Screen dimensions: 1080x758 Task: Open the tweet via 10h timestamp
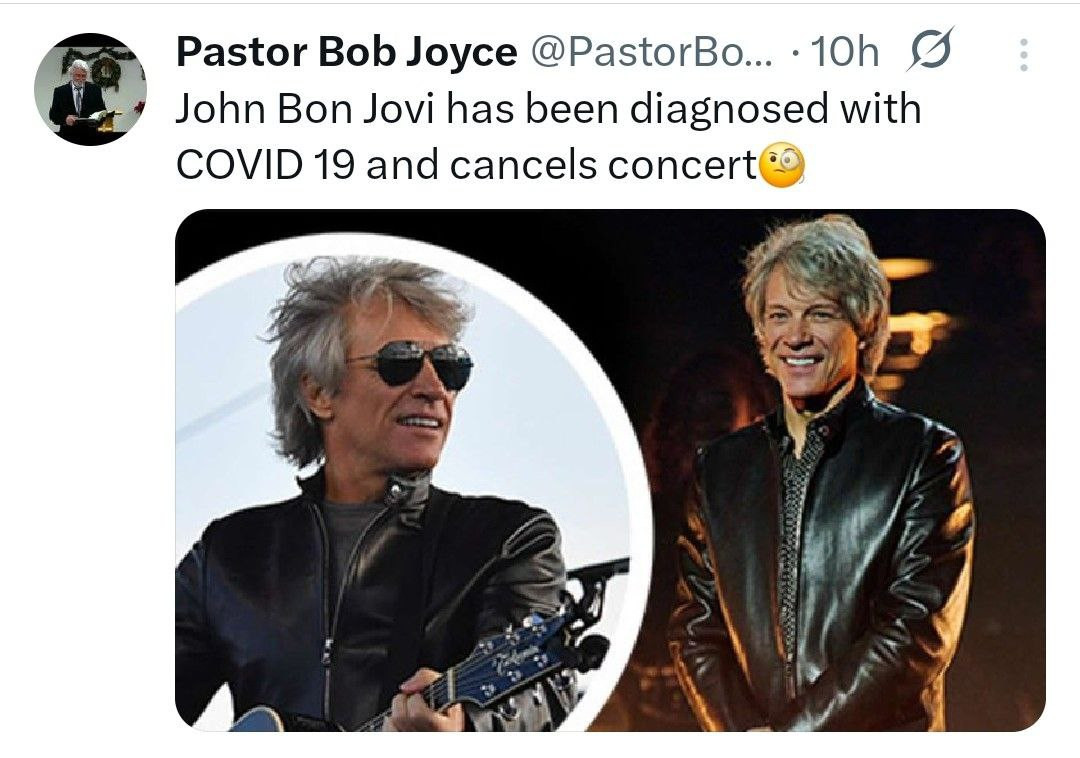pyautogui.click(x=844, y=52)
